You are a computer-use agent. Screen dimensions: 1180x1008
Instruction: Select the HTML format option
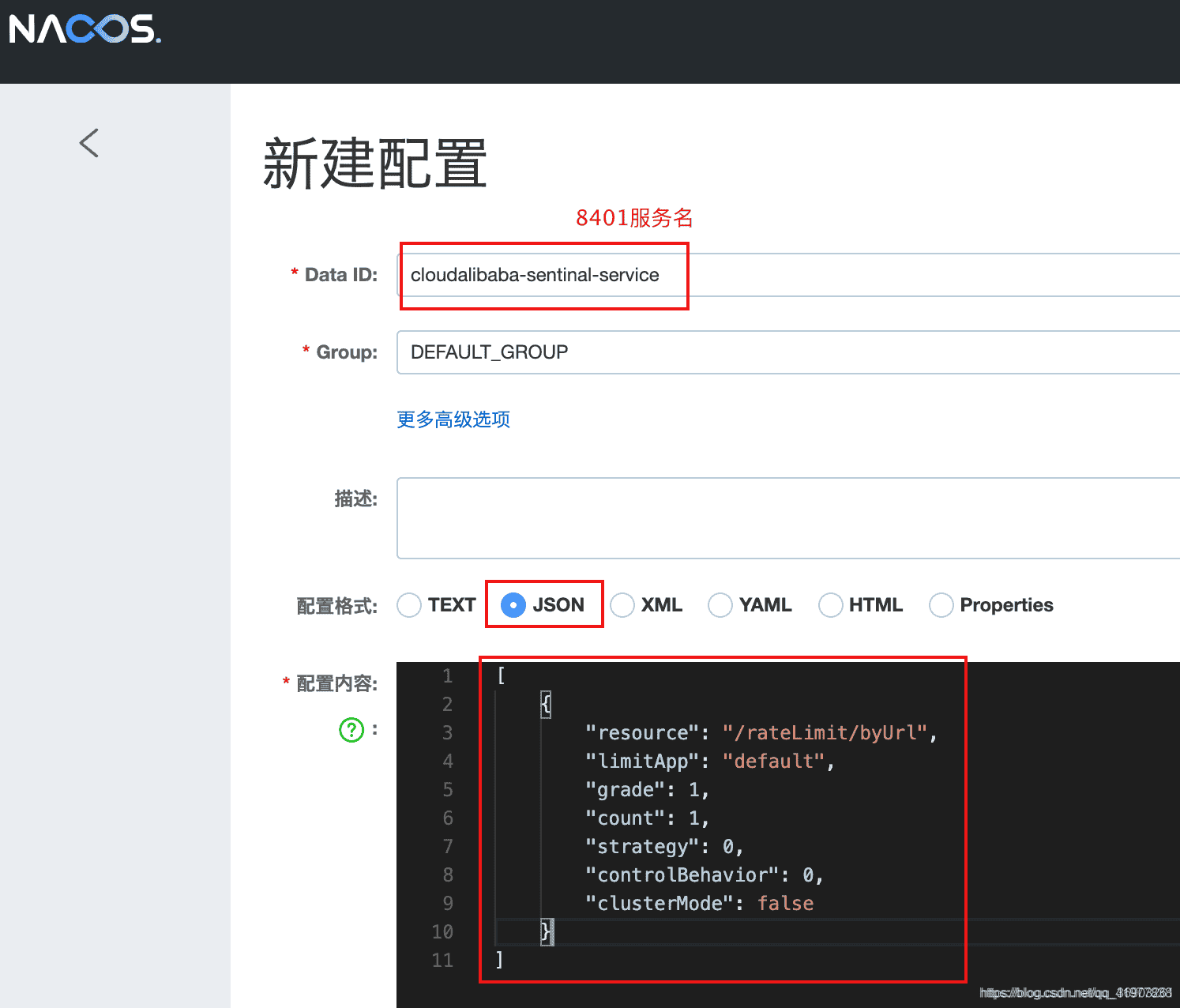click(830, 604)
